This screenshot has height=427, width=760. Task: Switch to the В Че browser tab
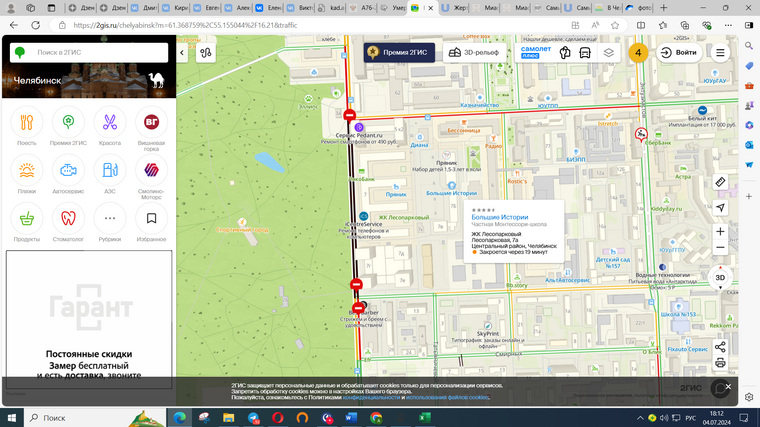[608, 8]
